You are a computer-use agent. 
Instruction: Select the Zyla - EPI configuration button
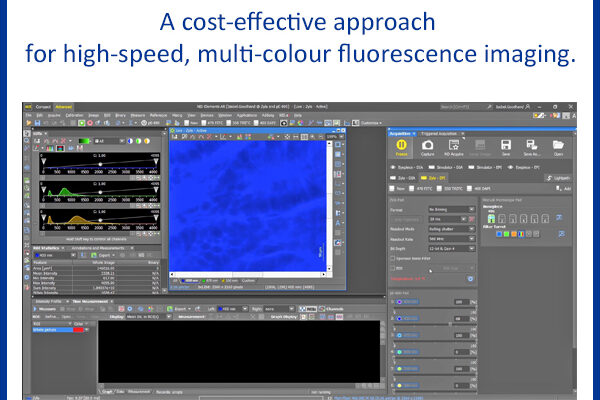tap(433, 178)
